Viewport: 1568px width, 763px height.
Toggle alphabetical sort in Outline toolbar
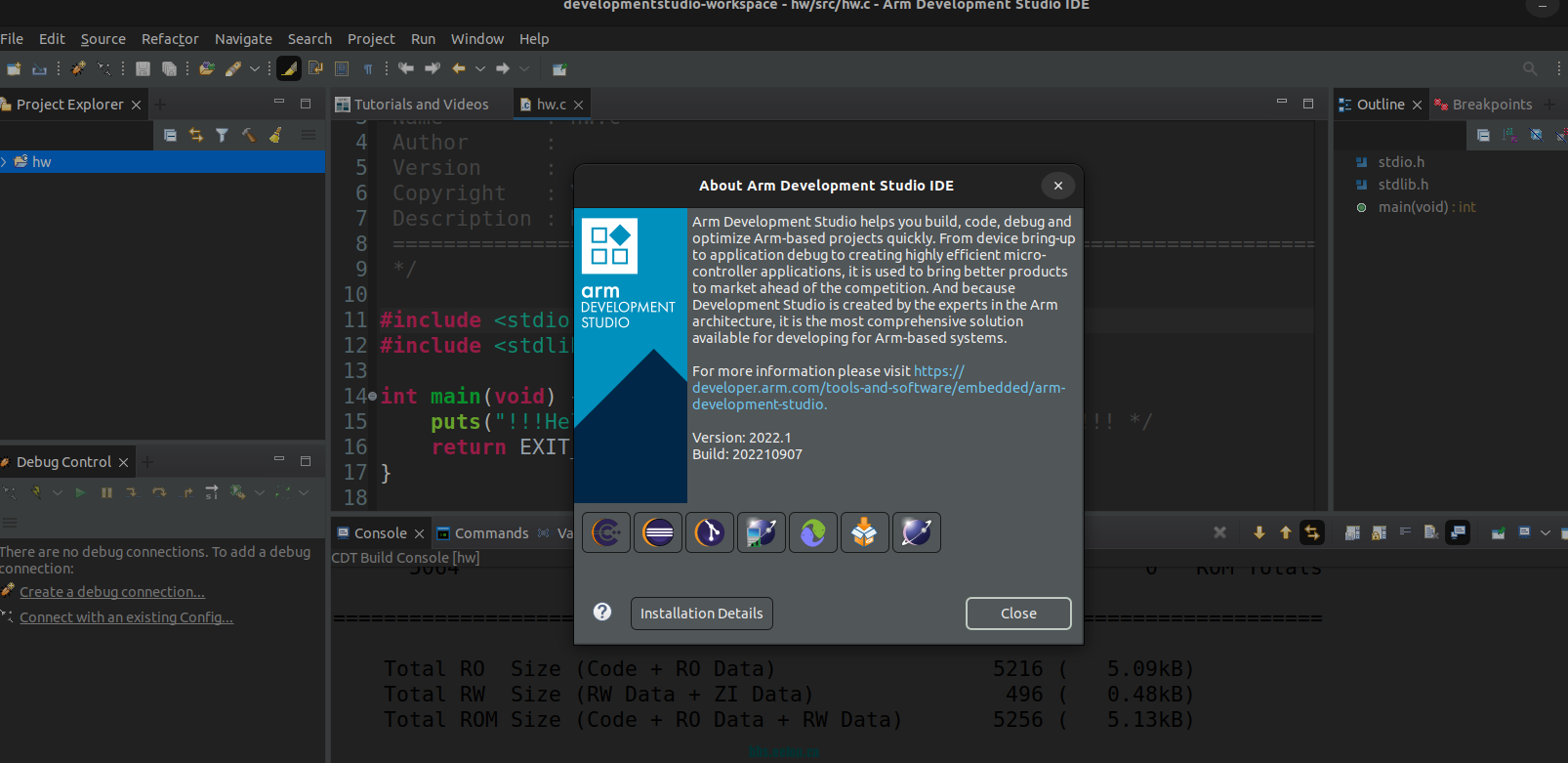1509,135
